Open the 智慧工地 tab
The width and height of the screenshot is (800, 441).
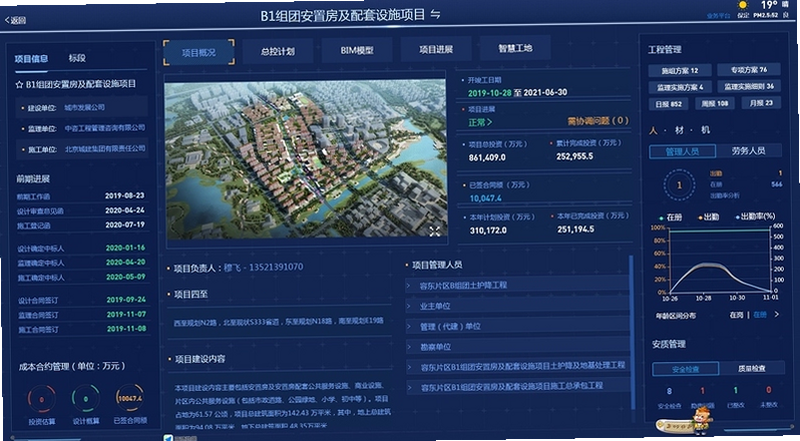[x=515, y=48]
